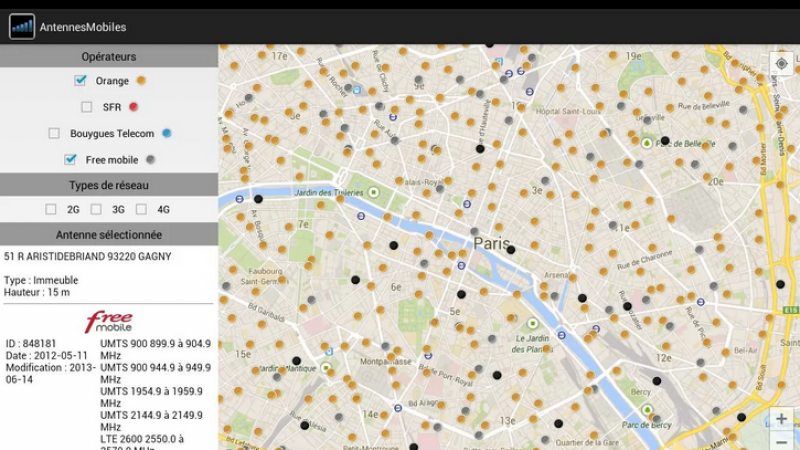The height and width of the screenshot is (450, 800).
Task: Zoom out with the minus button
Action: tap(781, 441)
